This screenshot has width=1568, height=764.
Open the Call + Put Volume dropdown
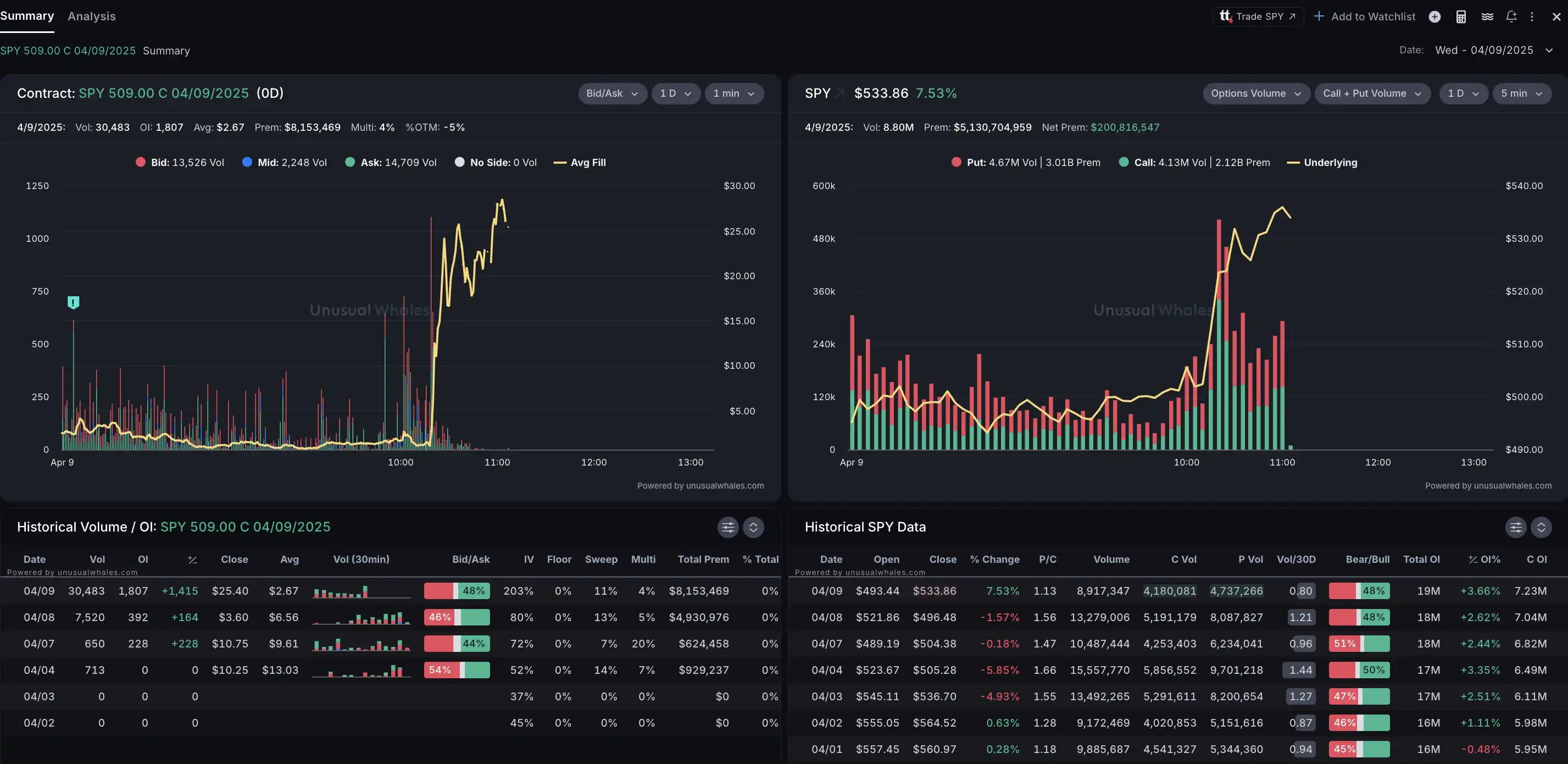tap(1372, 94)
